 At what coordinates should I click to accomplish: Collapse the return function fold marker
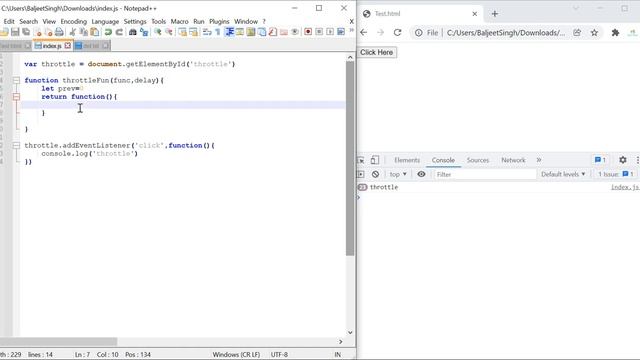pyautogui.click(x=16, y=97)
